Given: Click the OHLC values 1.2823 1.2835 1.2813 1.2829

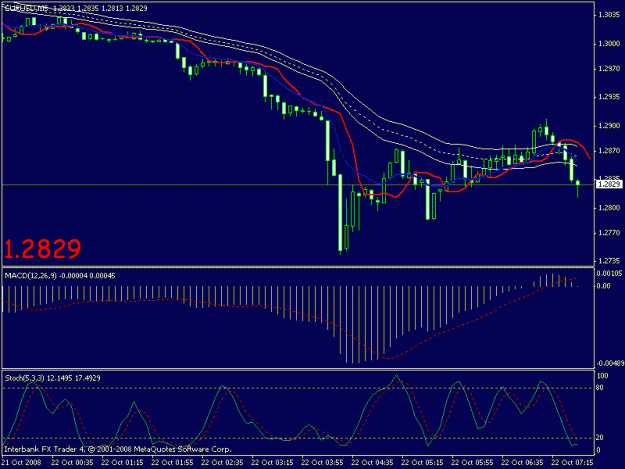Looking at the screenshot, I should (x=100, y=8).
